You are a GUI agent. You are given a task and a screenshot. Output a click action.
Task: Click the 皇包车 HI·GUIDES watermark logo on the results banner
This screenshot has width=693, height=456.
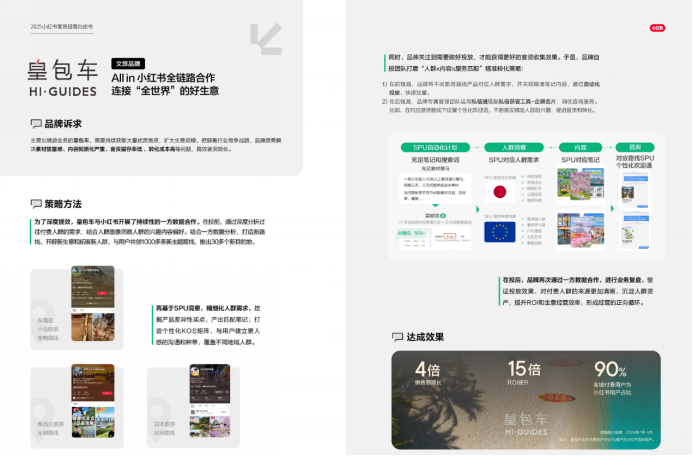(x=526, y=424)
